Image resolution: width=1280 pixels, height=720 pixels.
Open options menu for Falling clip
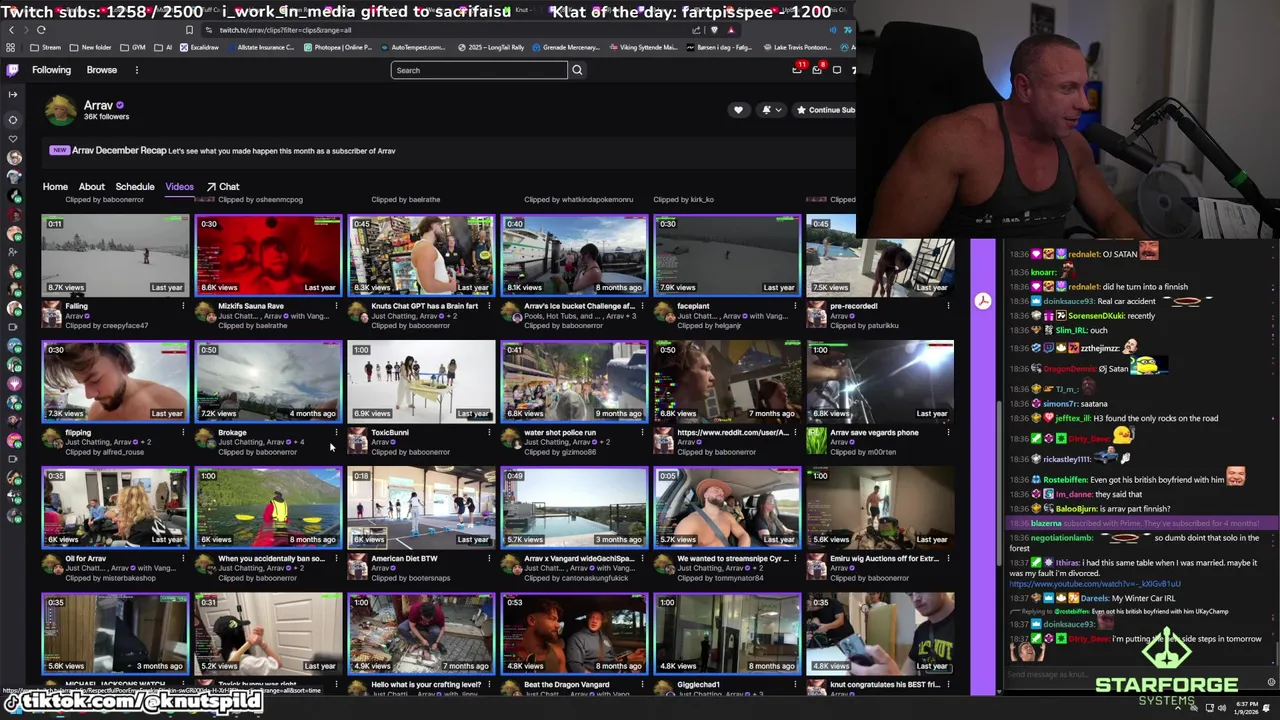183,306
